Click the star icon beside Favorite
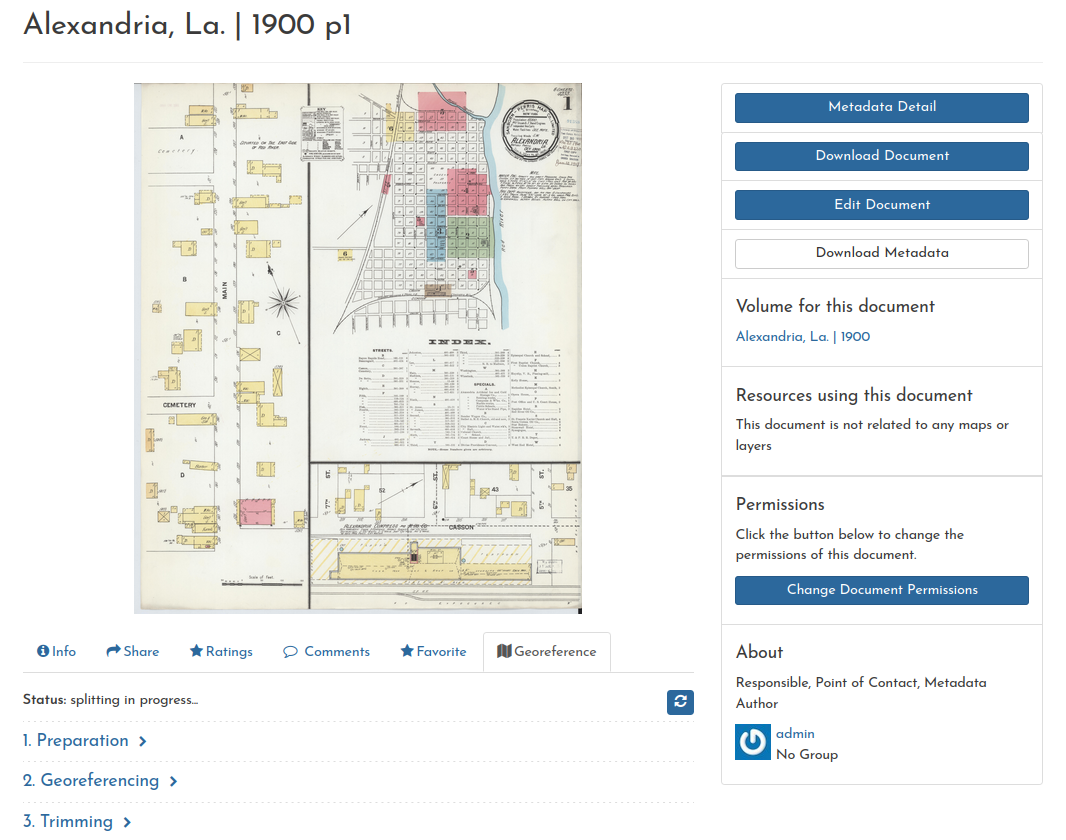Viewport: 1066px width, 840px height. [405, 651]
